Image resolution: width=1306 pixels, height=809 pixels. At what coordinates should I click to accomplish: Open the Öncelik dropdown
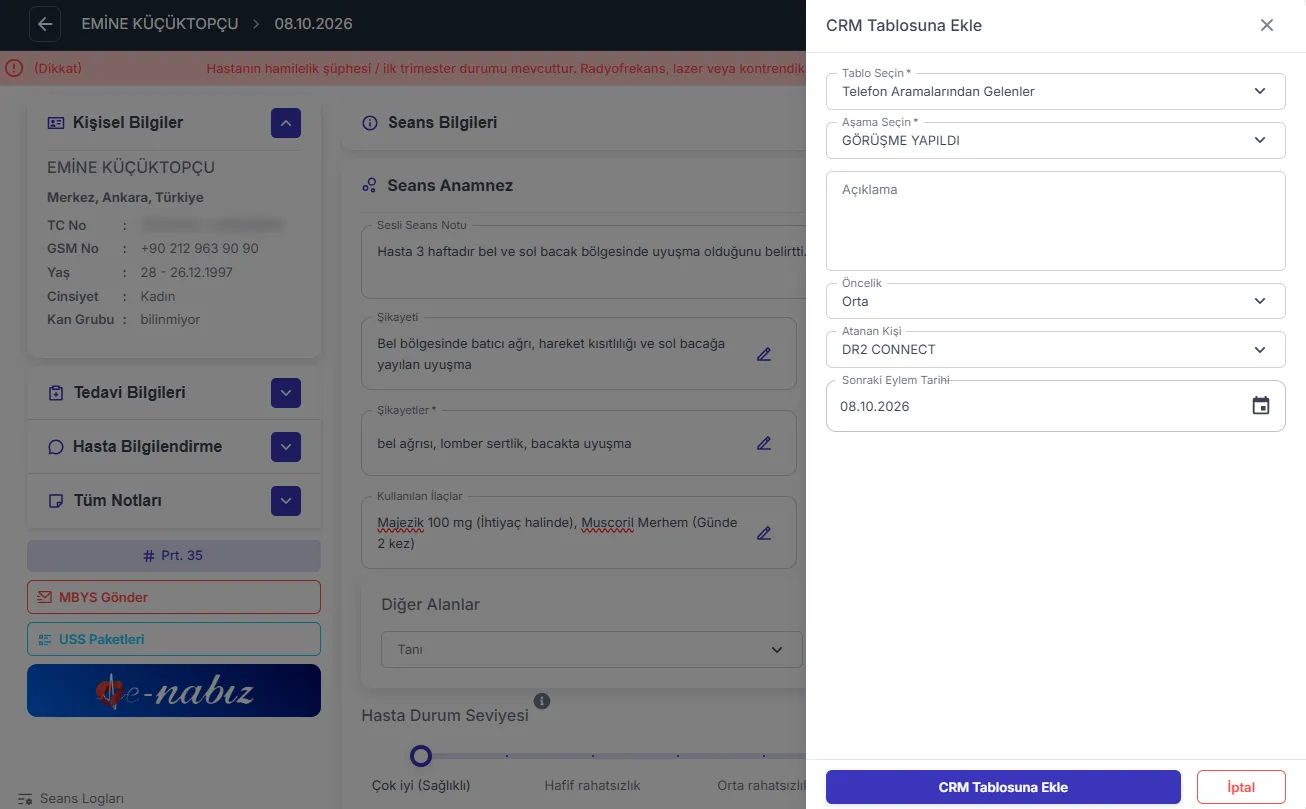[1055, 301]
